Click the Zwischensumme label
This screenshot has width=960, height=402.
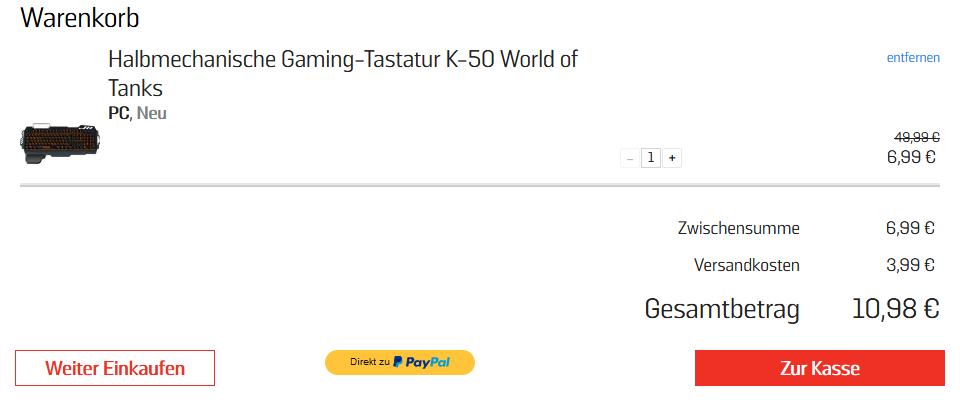[738, 228]
